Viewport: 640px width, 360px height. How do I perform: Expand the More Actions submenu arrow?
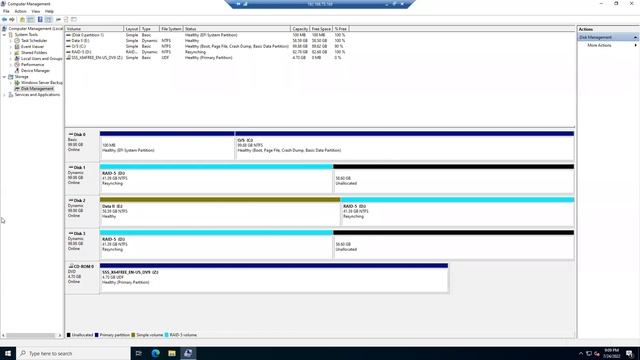click(x=636, y=45)
